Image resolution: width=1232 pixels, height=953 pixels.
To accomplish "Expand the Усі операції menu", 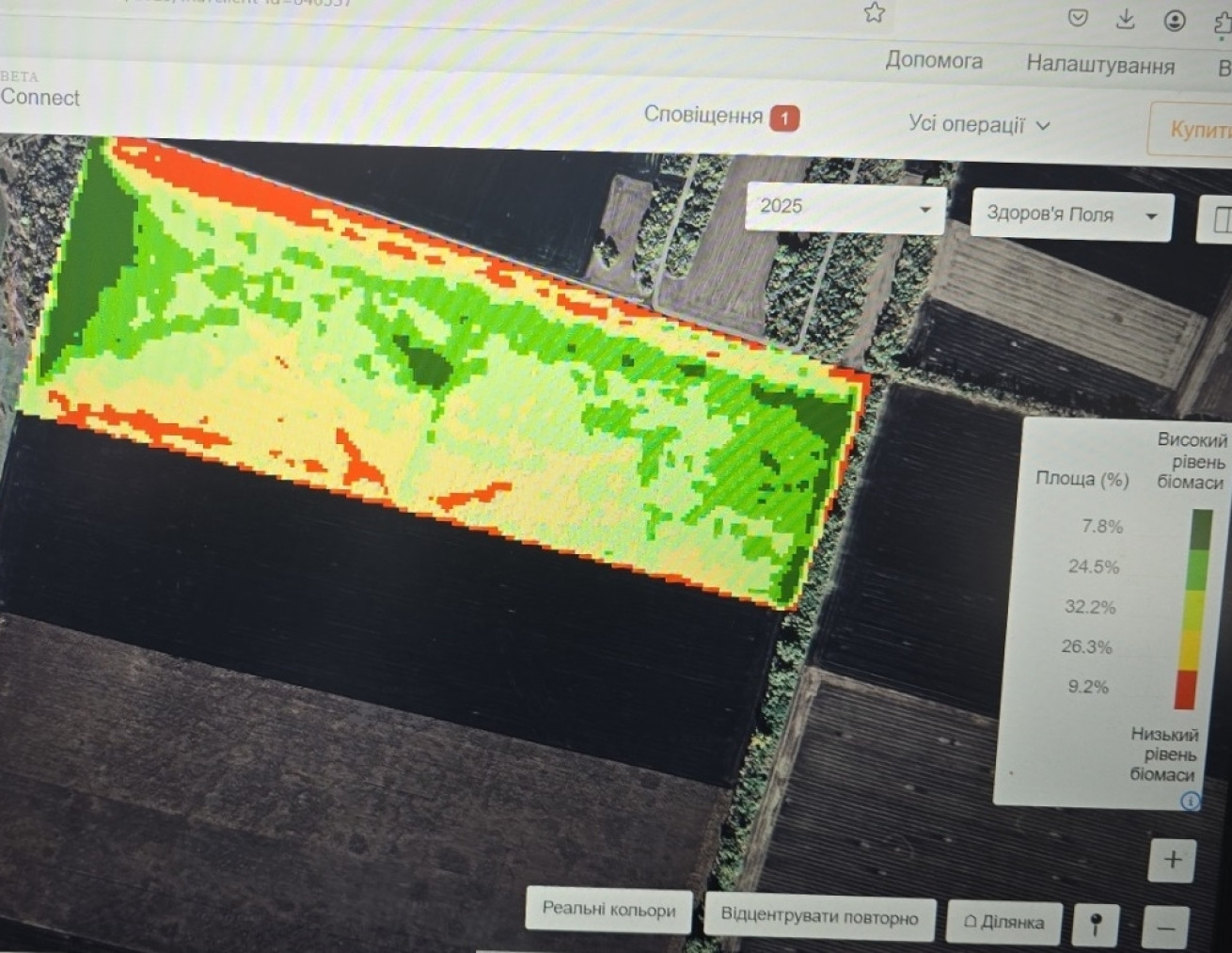I will [x=979, y=124].
